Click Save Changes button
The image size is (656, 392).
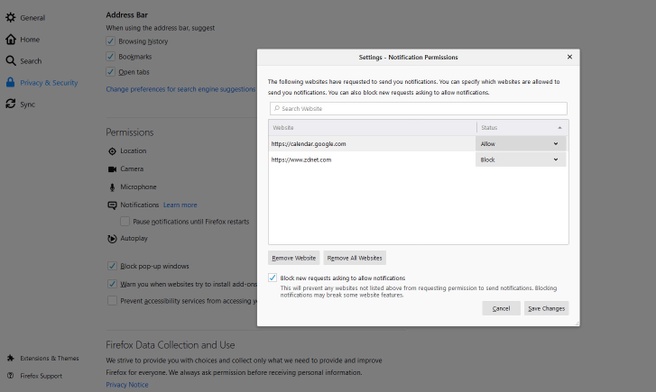(546, 308)
